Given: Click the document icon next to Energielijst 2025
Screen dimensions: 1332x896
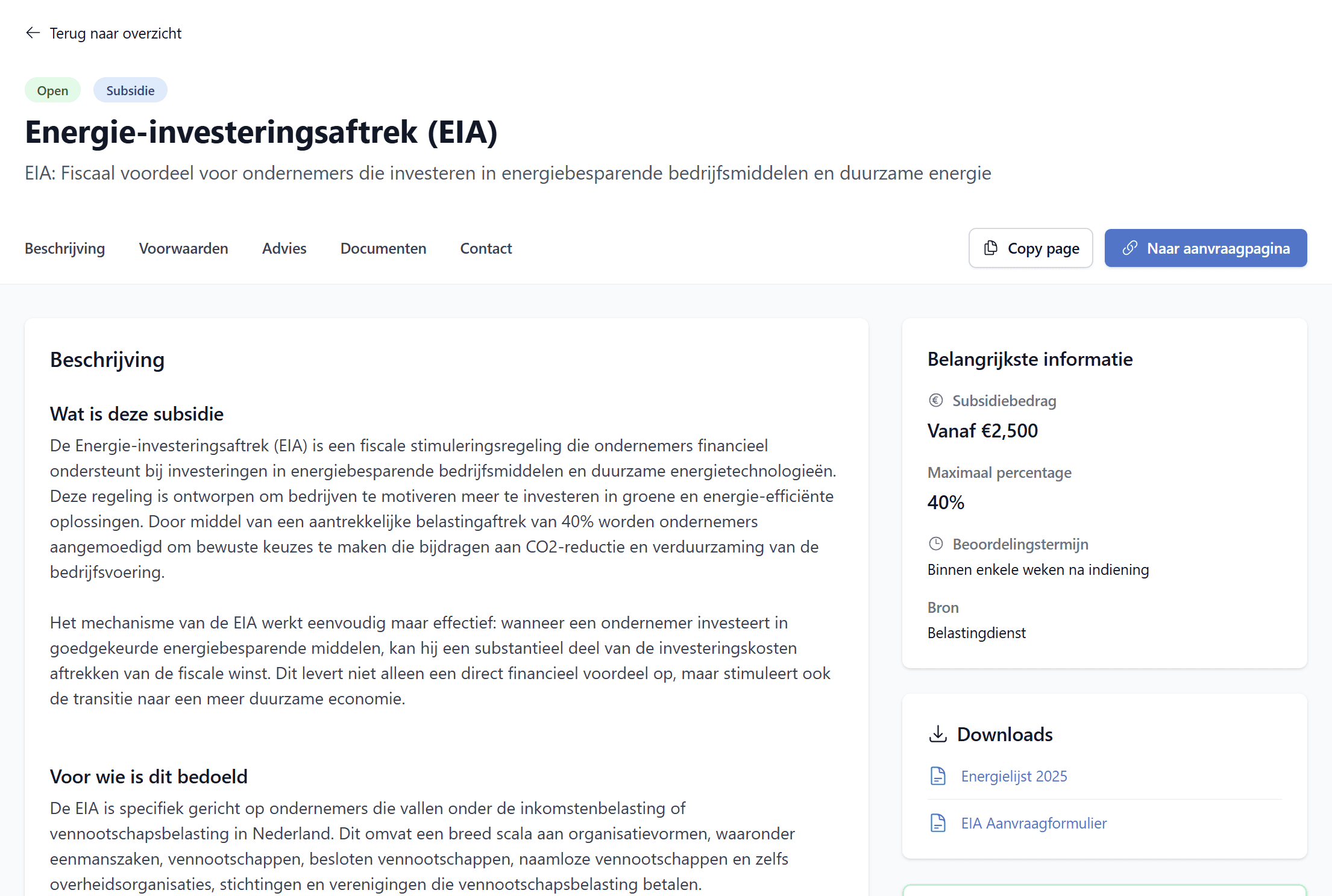Looking at the screenshot, I should tap(938, 776).
